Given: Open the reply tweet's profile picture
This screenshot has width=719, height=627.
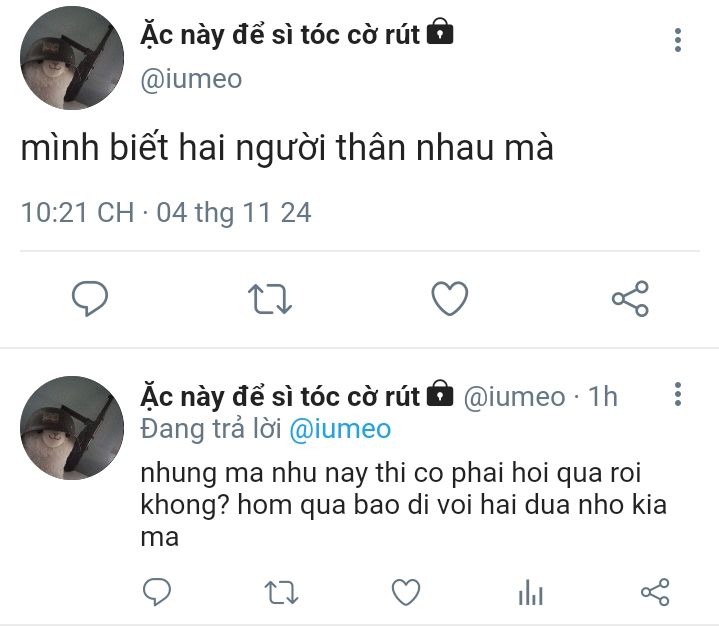Looking at the screenshot, I should click(x=72, y=428).
